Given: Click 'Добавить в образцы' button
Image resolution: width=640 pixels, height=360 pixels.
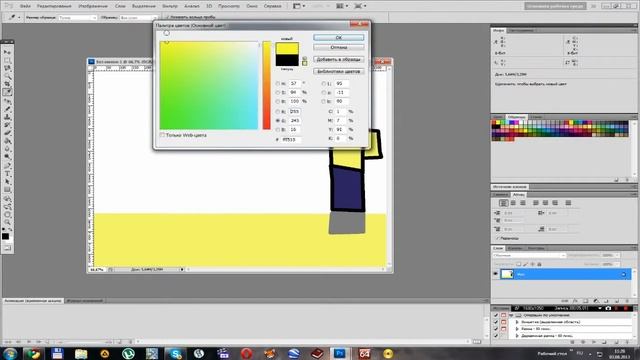Looking at the screenshot, I should coord(338,60).
